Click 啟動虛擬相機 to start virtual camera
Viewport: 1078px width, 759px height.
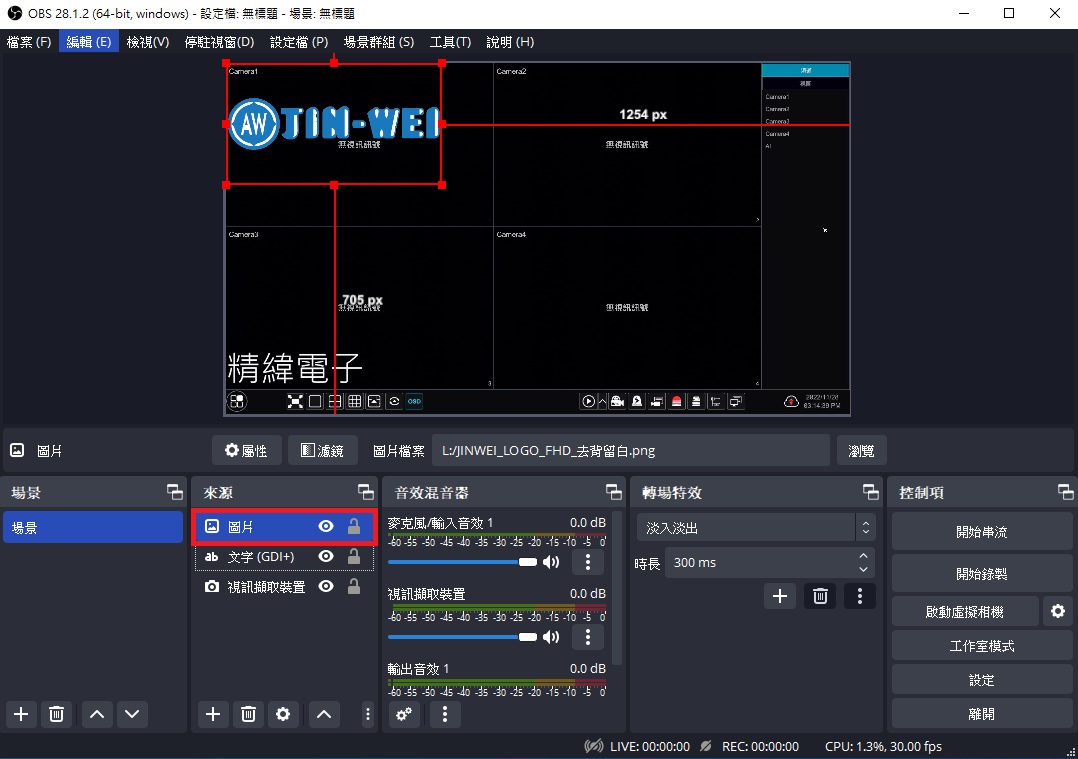pos(965,611)
